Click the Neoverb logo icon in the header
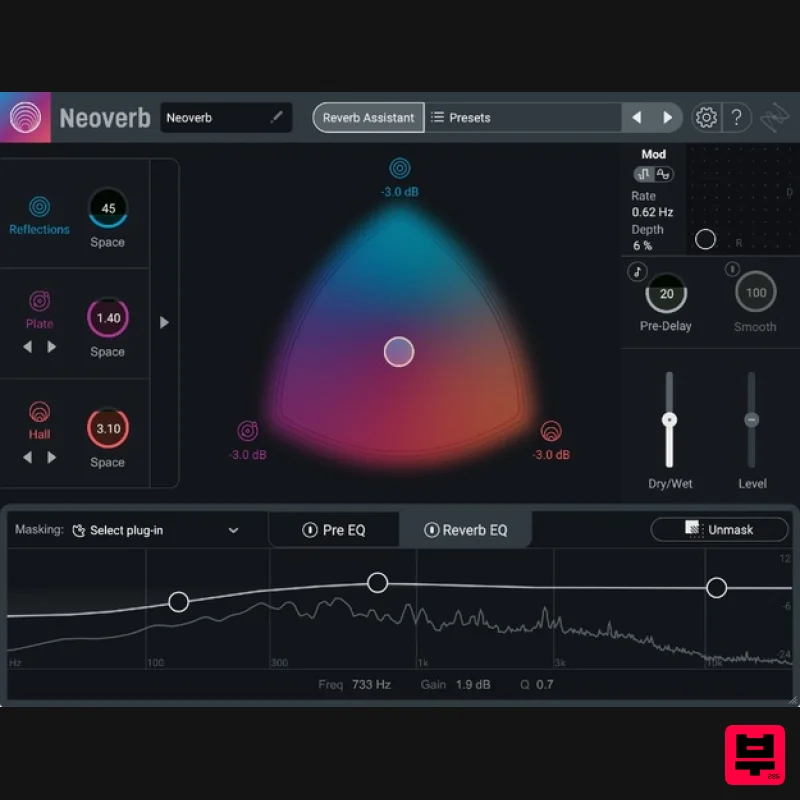This screenshot has height=800, width=800. pyautogui.click(x=25, y=117)
